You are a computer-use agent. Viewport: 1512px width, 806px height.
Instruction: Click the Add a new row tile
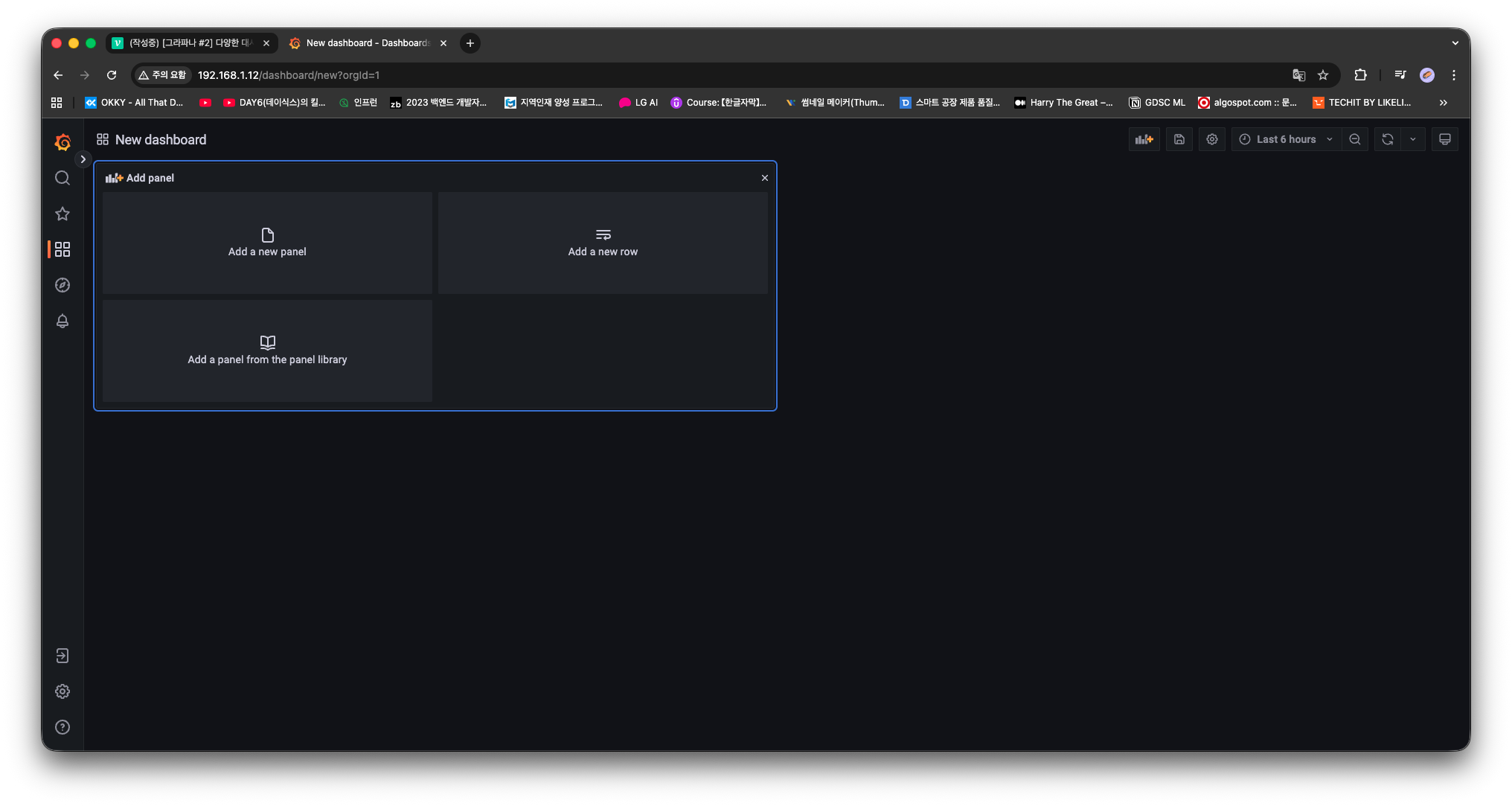click(x=603, y=243)
